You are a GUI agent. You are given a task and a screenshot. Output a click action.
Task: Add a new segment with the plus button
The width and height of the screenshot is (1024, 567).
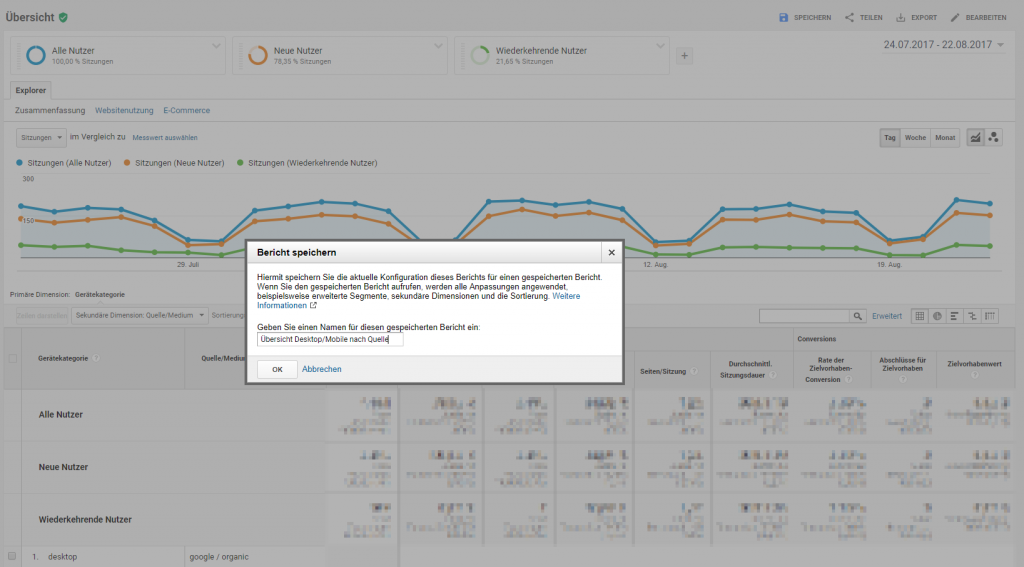coord(684,56)
